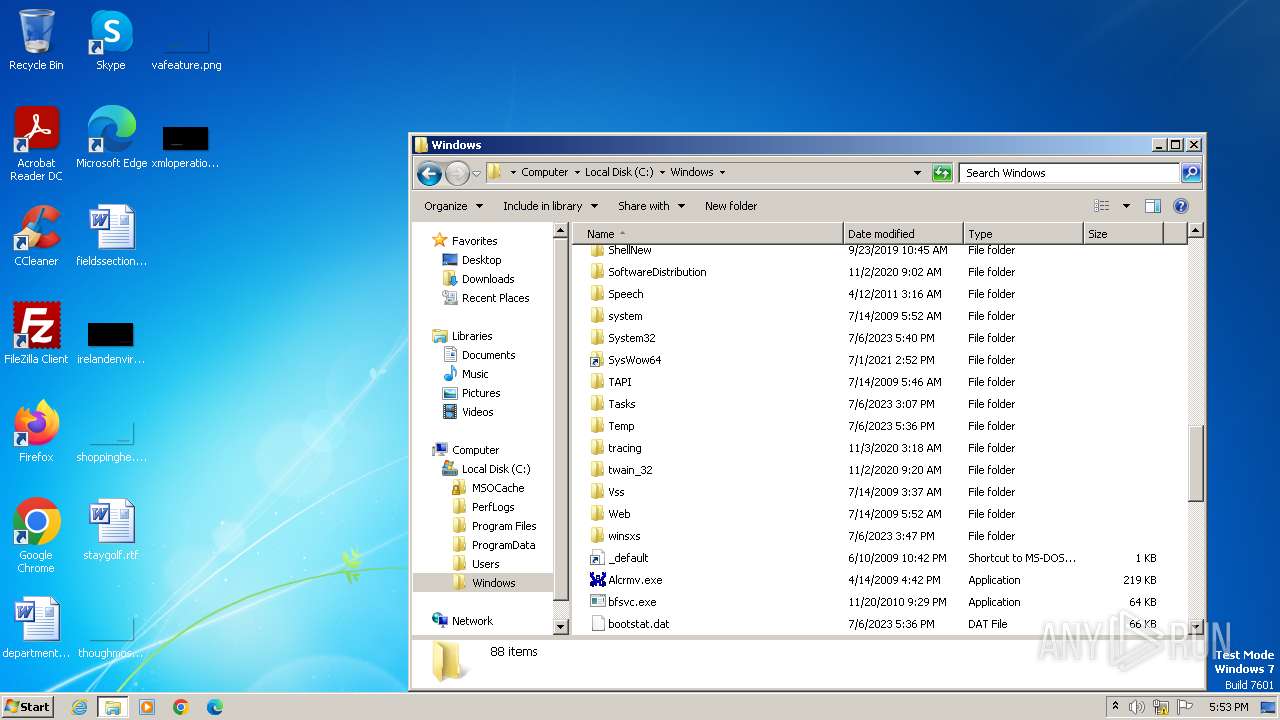1280x720 pixels.
Task: Select Acrobat Reader DC desktop icon
Action: pyautogui.click(x=36, y=144)
